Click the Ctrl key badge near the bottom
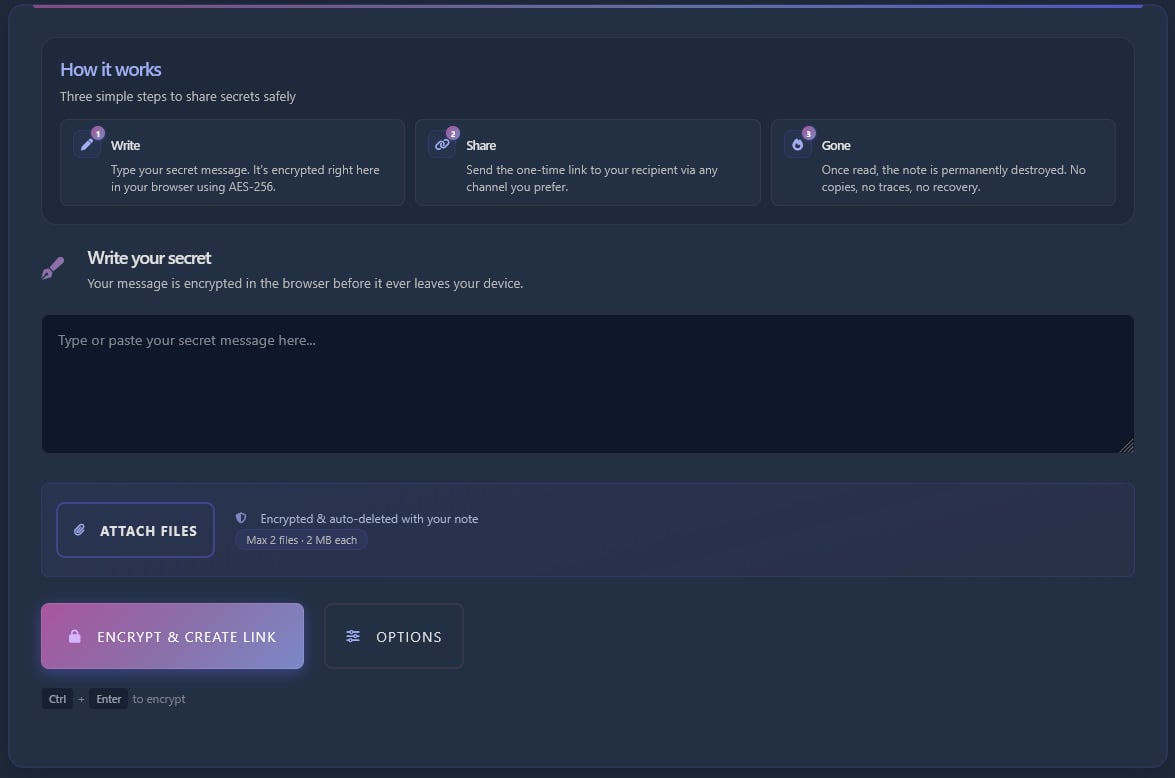The image size is (1175, 778). point(57,698)
